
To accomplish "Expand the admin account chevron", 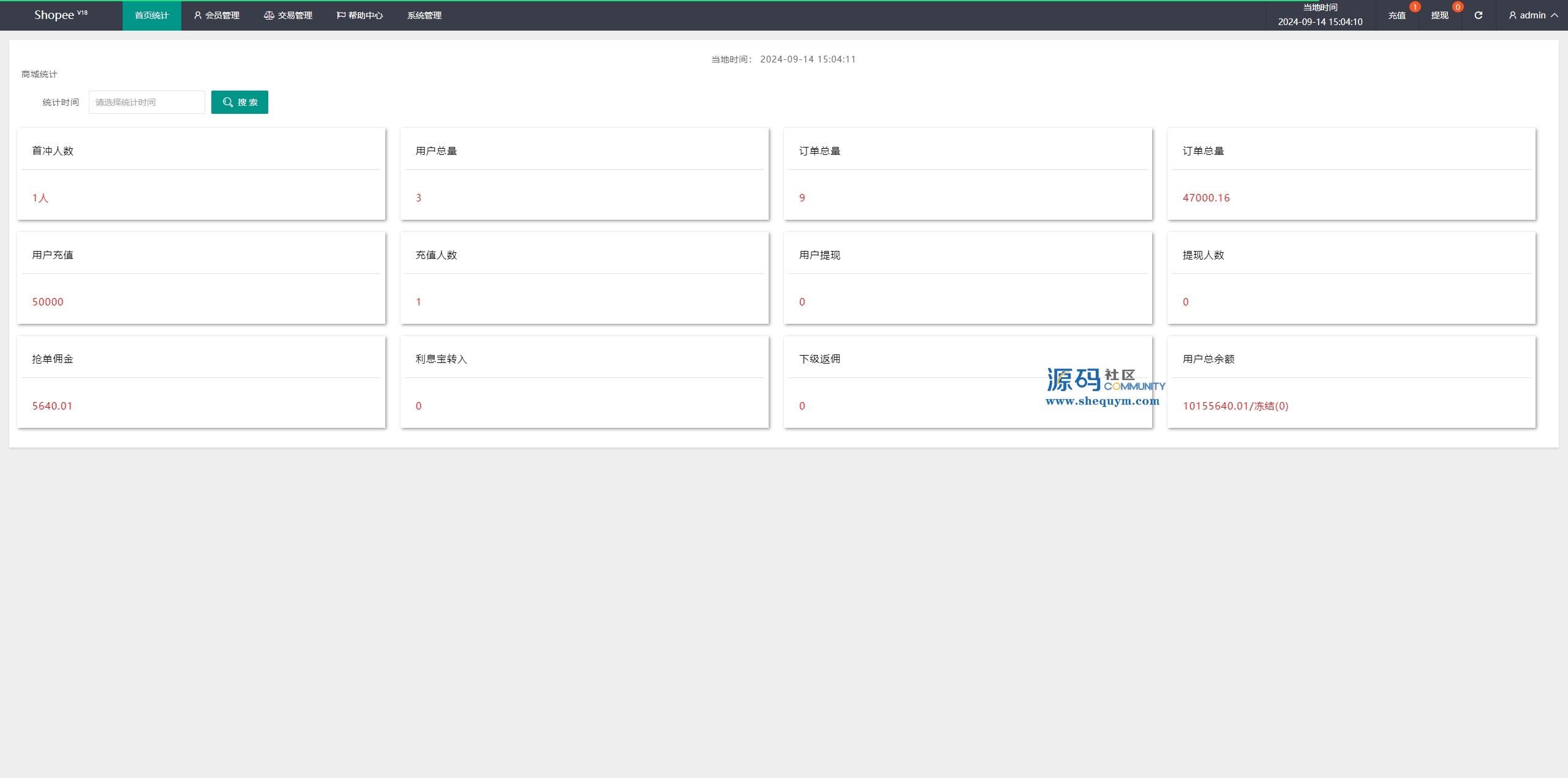I will click(x=1555, y=15).
